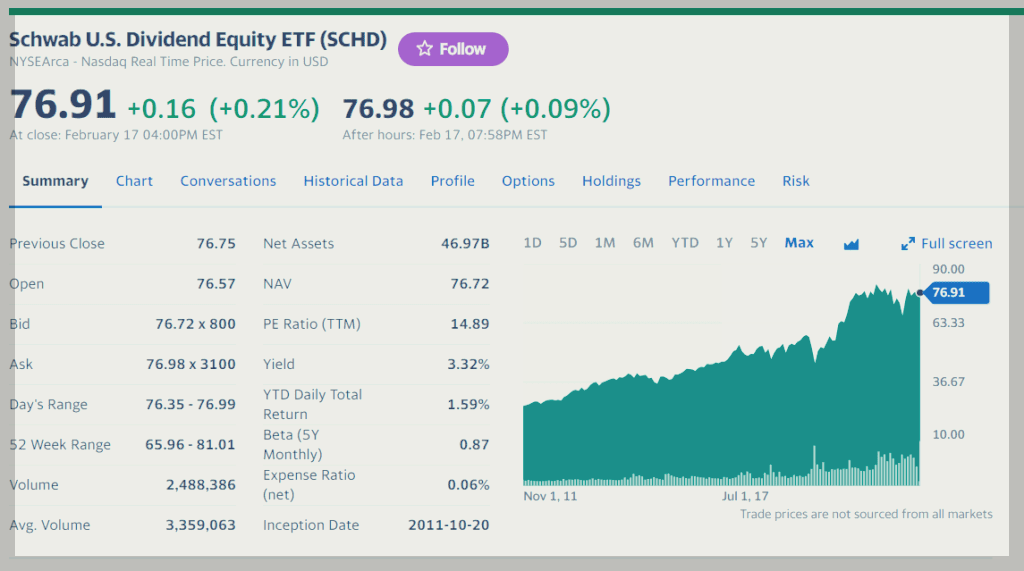Click the after hours price 76.98

pyautogui.click(x=379, y=109)
